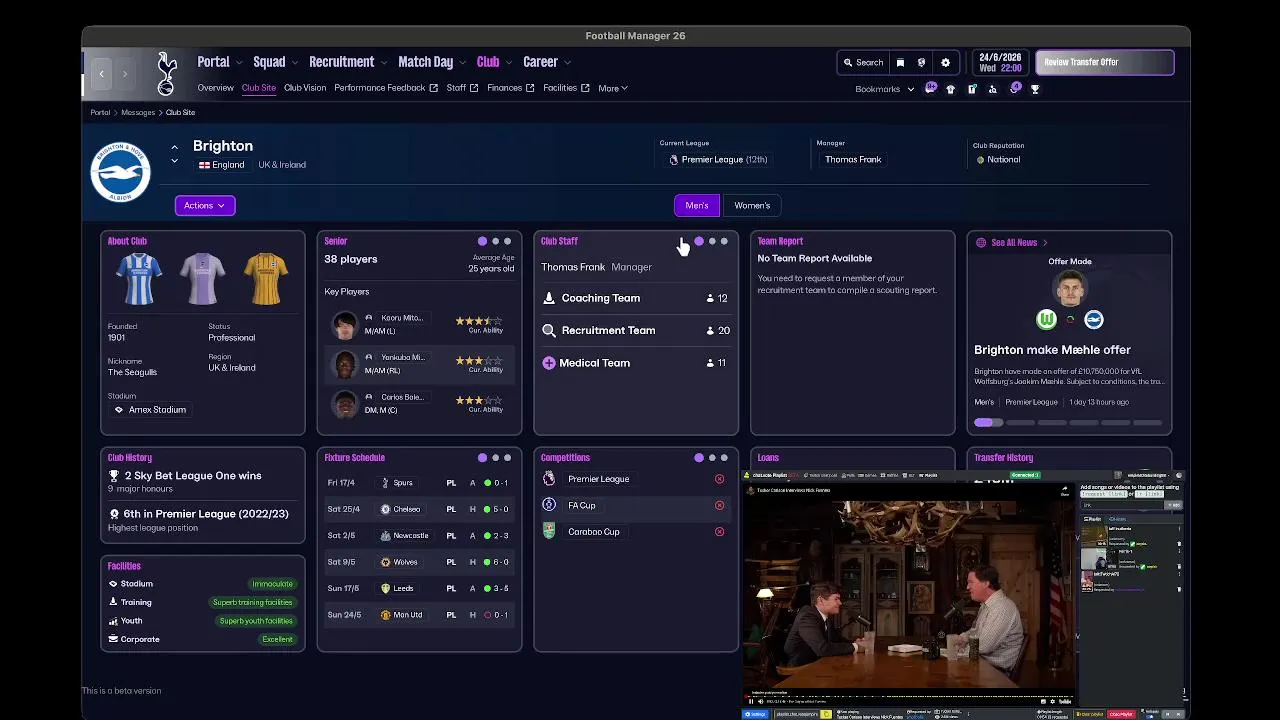Click the Chelsea badge in Fixture Schedule

[x=386, y=509]
